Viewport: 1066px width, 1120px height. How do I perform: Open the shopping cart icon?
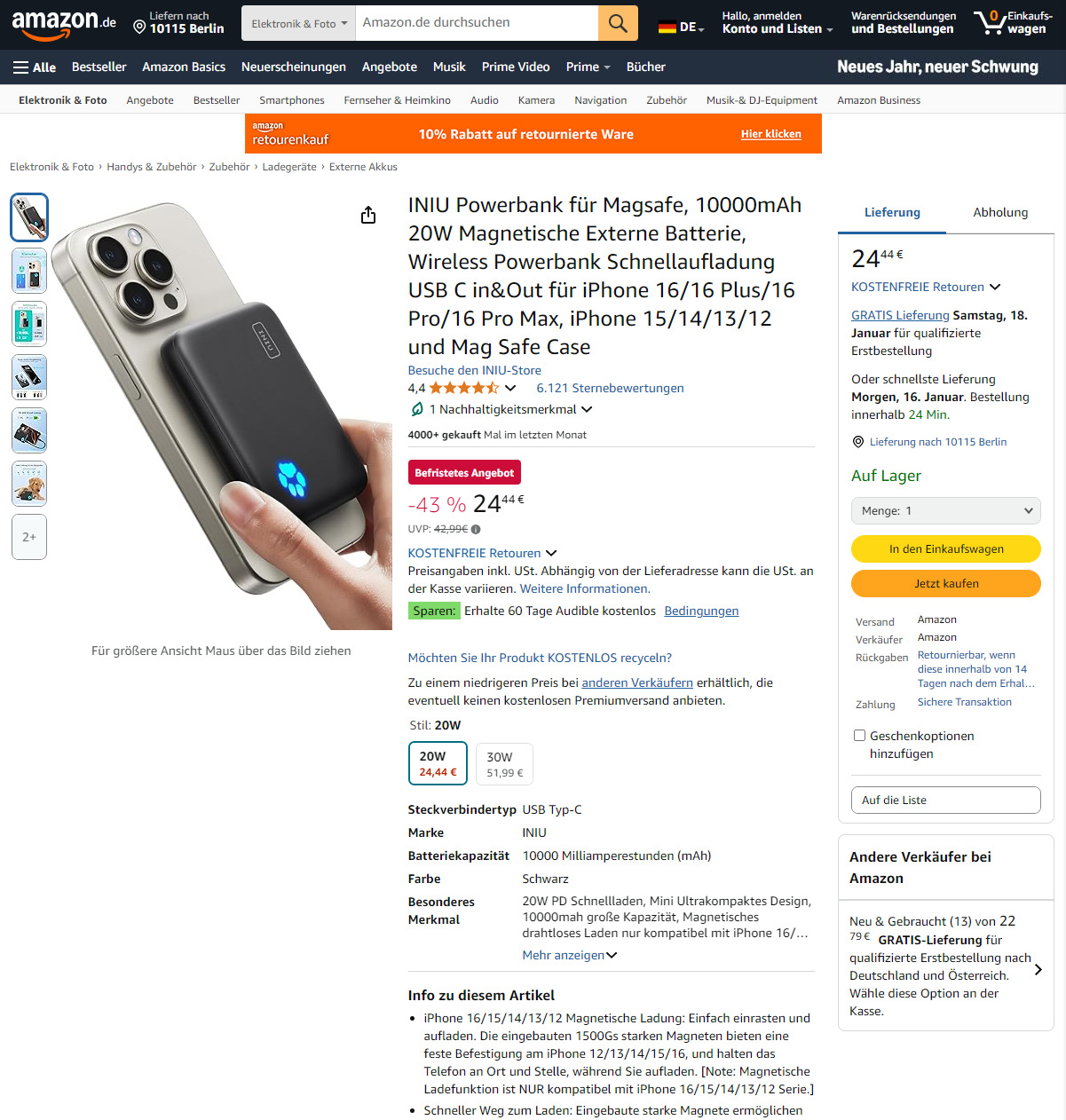point(990,22)
